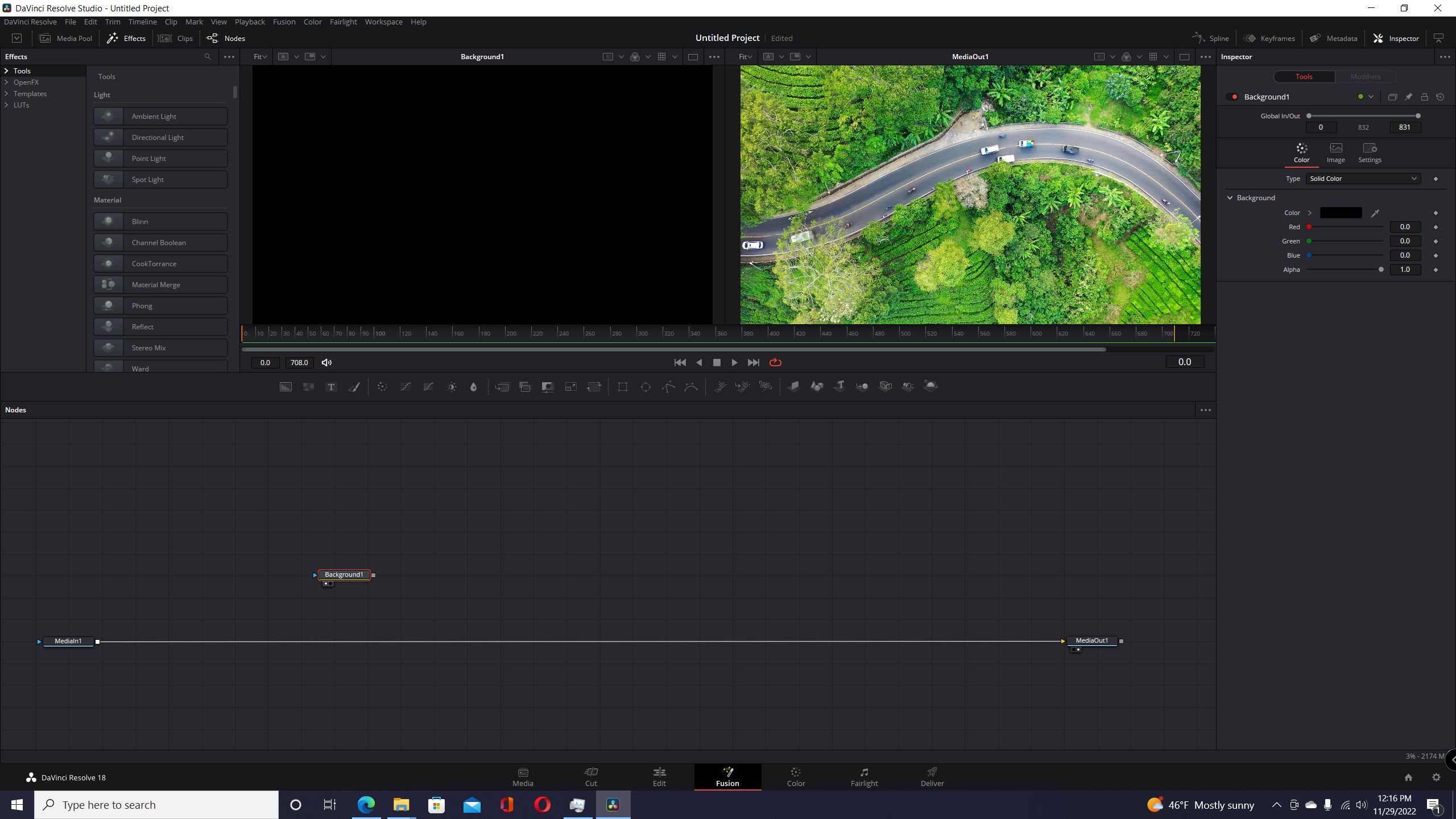The image size is (1456, 819).
Task: Click the Alpha slider handle
Action: point(1381,270)
